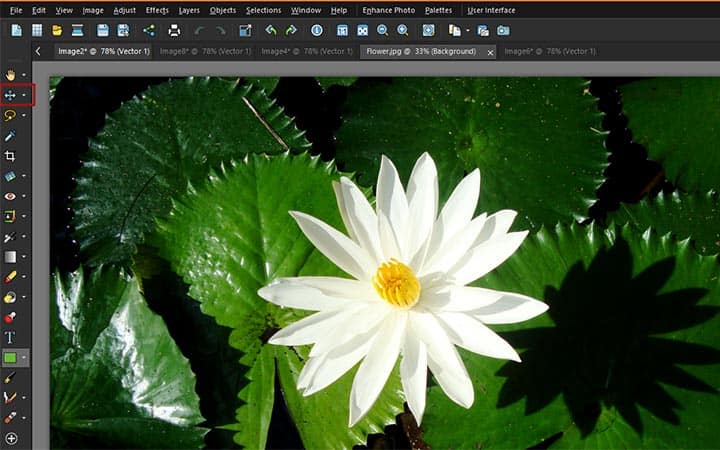Screen dimensions: 720x450
Task: Click the grid template icon
Action: (37, 31)
